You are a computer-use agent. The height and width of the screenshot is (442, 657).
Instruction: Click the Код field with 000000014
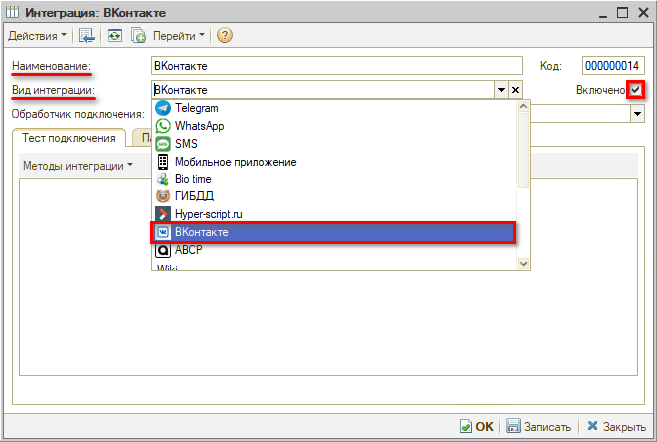click(613, 66)
